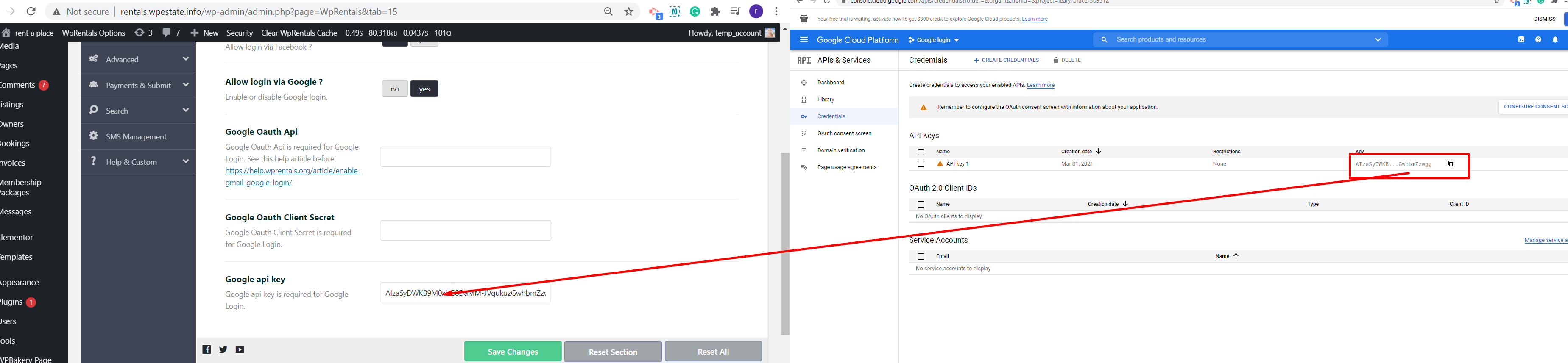Copy API key 1 to clipboard

tap(1451, 163)
